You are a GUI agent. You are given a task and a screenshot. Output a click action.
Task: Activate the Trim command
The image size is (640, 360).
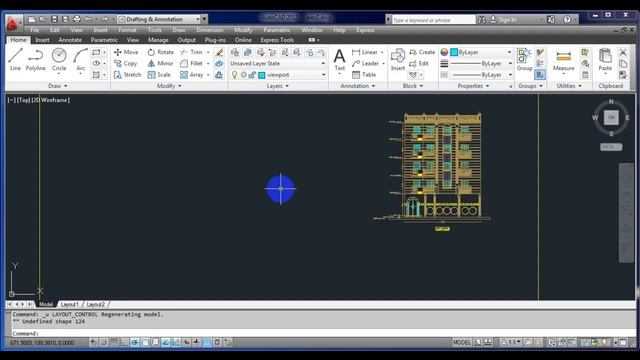[191, 52]
